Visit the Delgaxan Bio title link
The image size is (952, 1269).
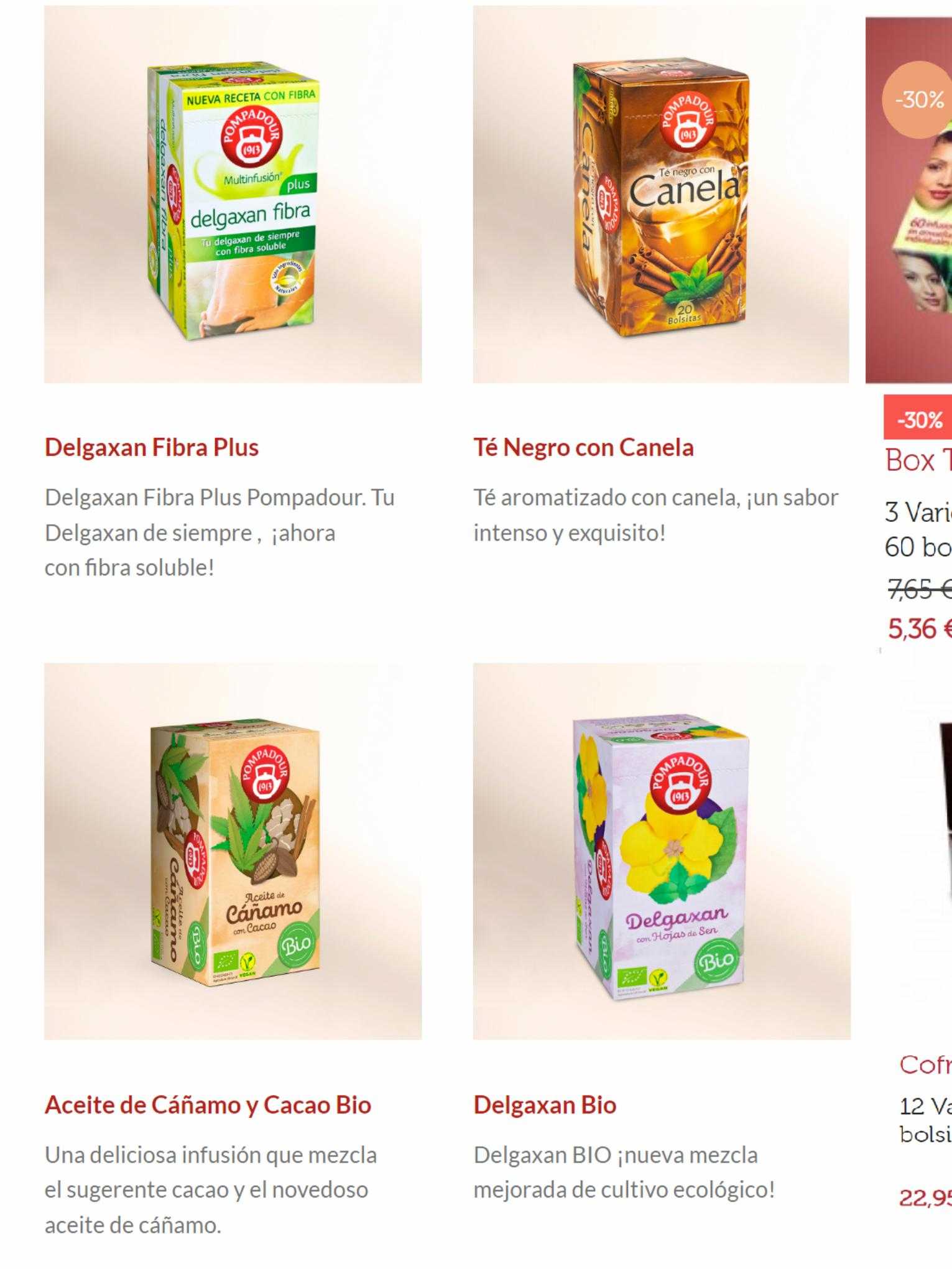[x=545, y=1105]
